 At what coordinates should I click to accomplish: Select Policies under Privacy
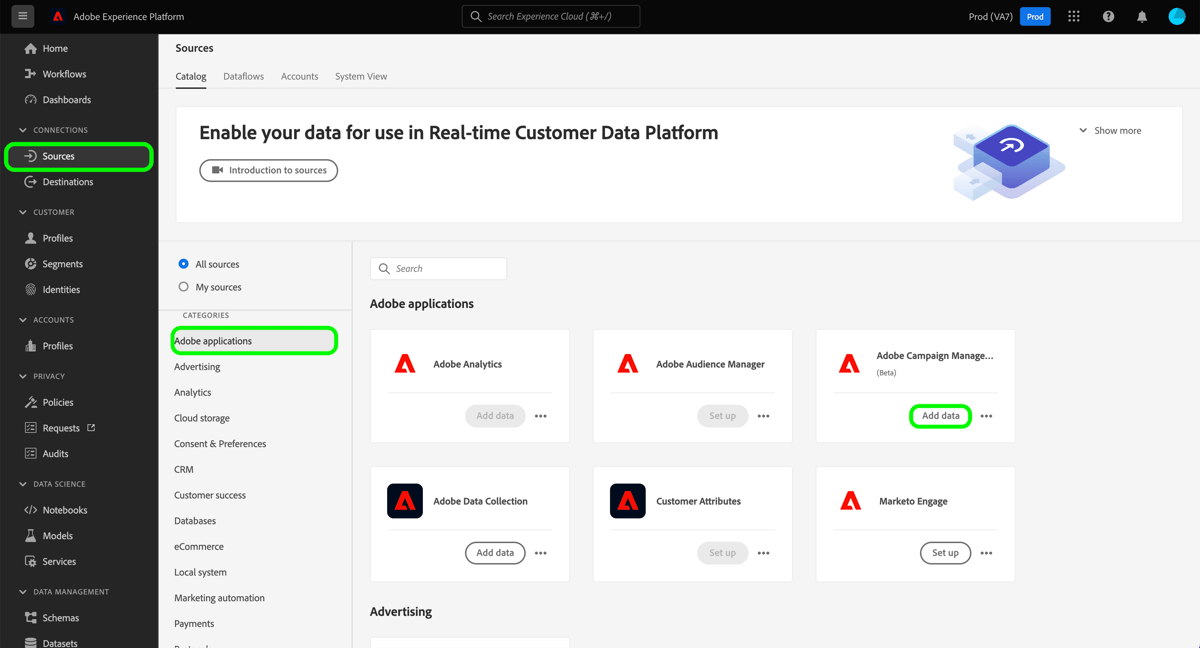pos(57,401)
